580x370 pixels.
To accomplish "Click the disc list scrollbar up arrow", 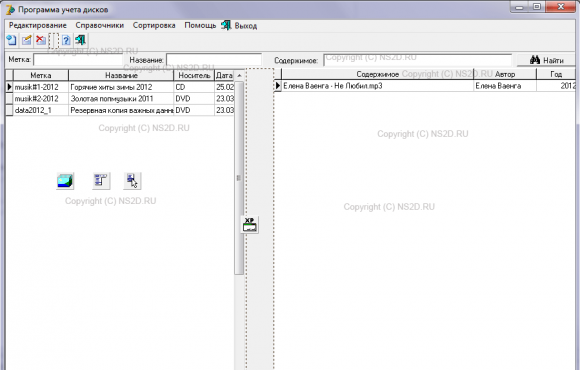I will tap(239, 75).
